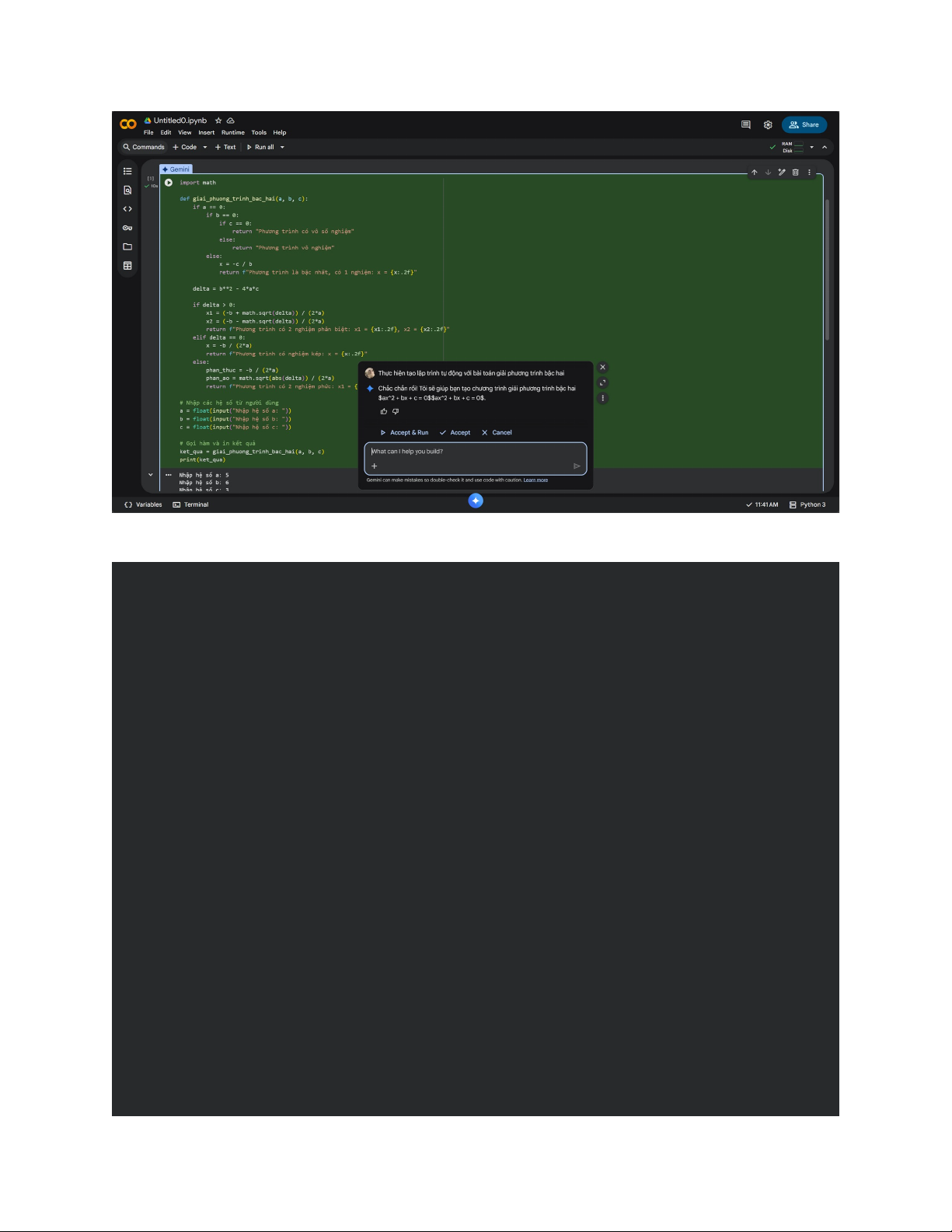Viewport: 952px width, 1232px height.
Task: Expand the Run all dropdown arrow
Action: coord(282,147)
